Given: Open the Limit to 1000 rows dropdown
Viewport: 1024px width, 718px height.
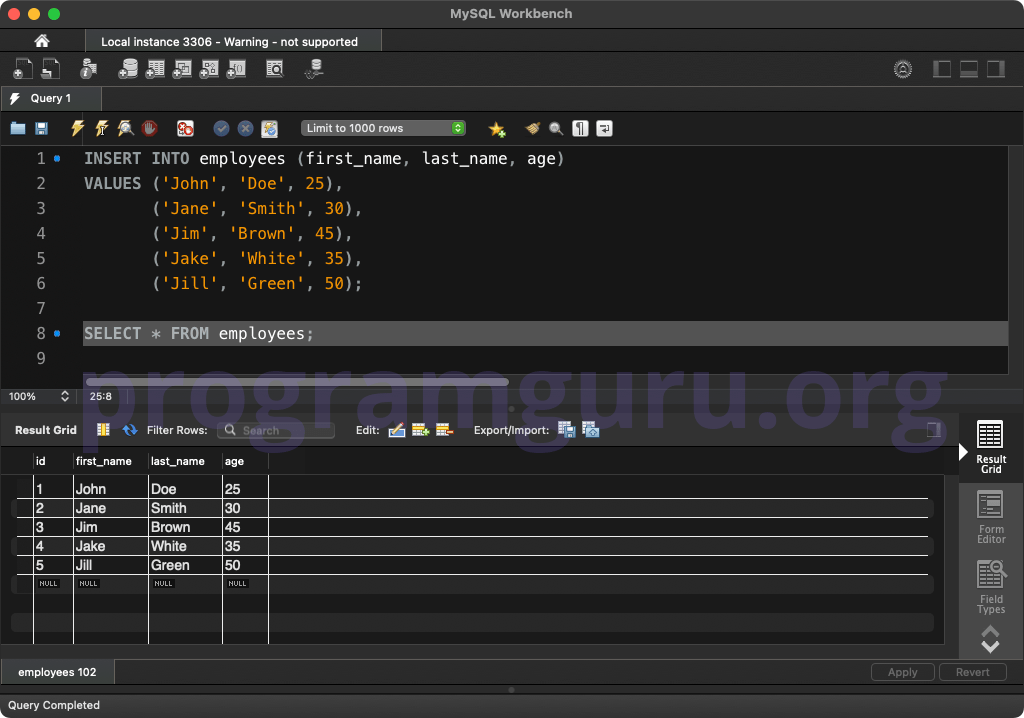Looking at the screenshot, I should point(458,128).
